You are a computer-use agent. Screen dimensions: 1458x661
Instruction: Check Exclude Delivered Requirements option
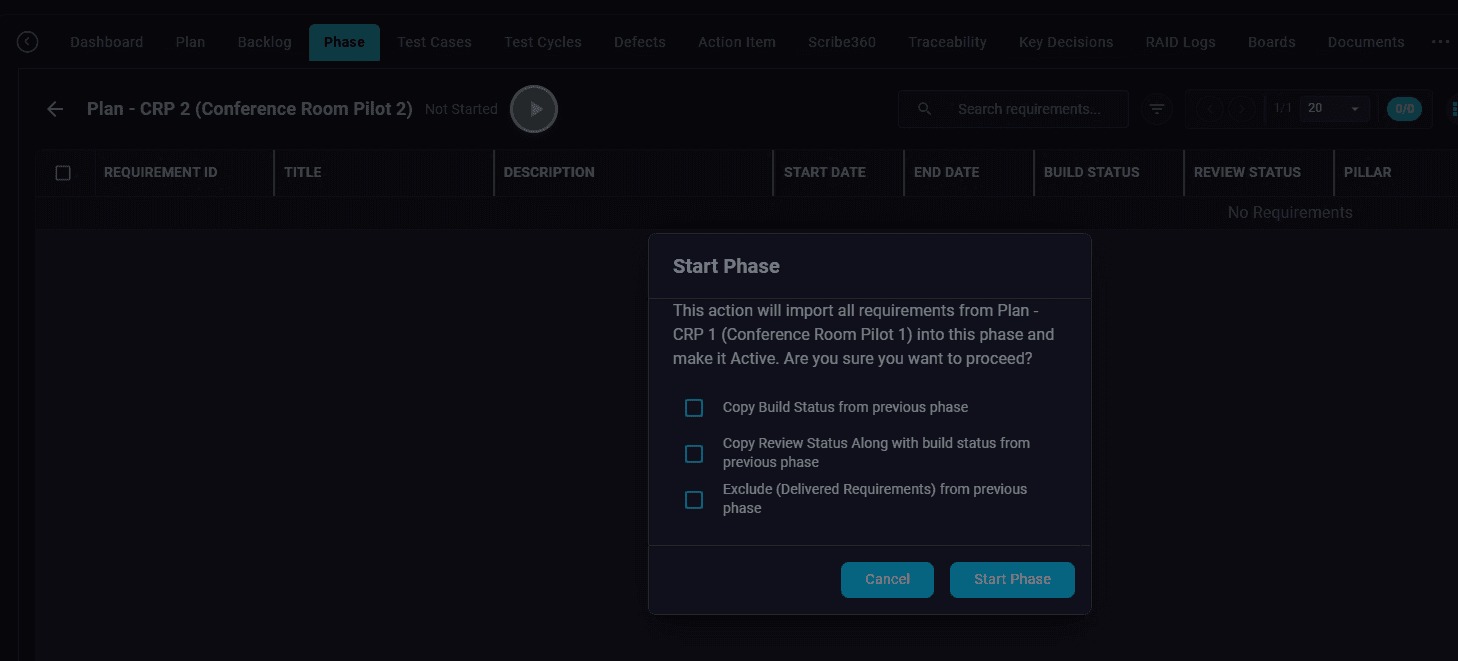[694, 500]
